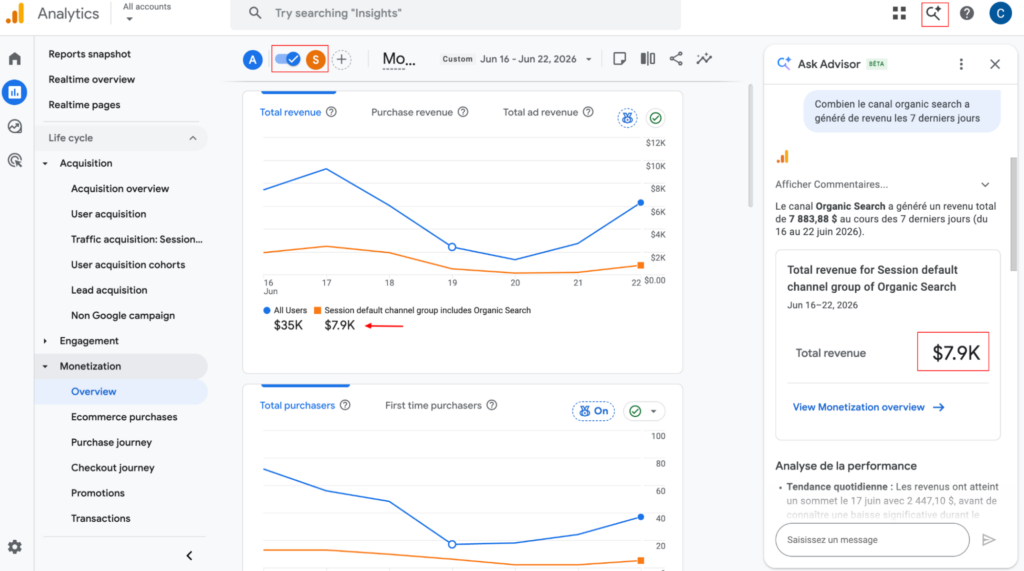Open Realtime pages

pyautogui.click(x=84, y=105)
